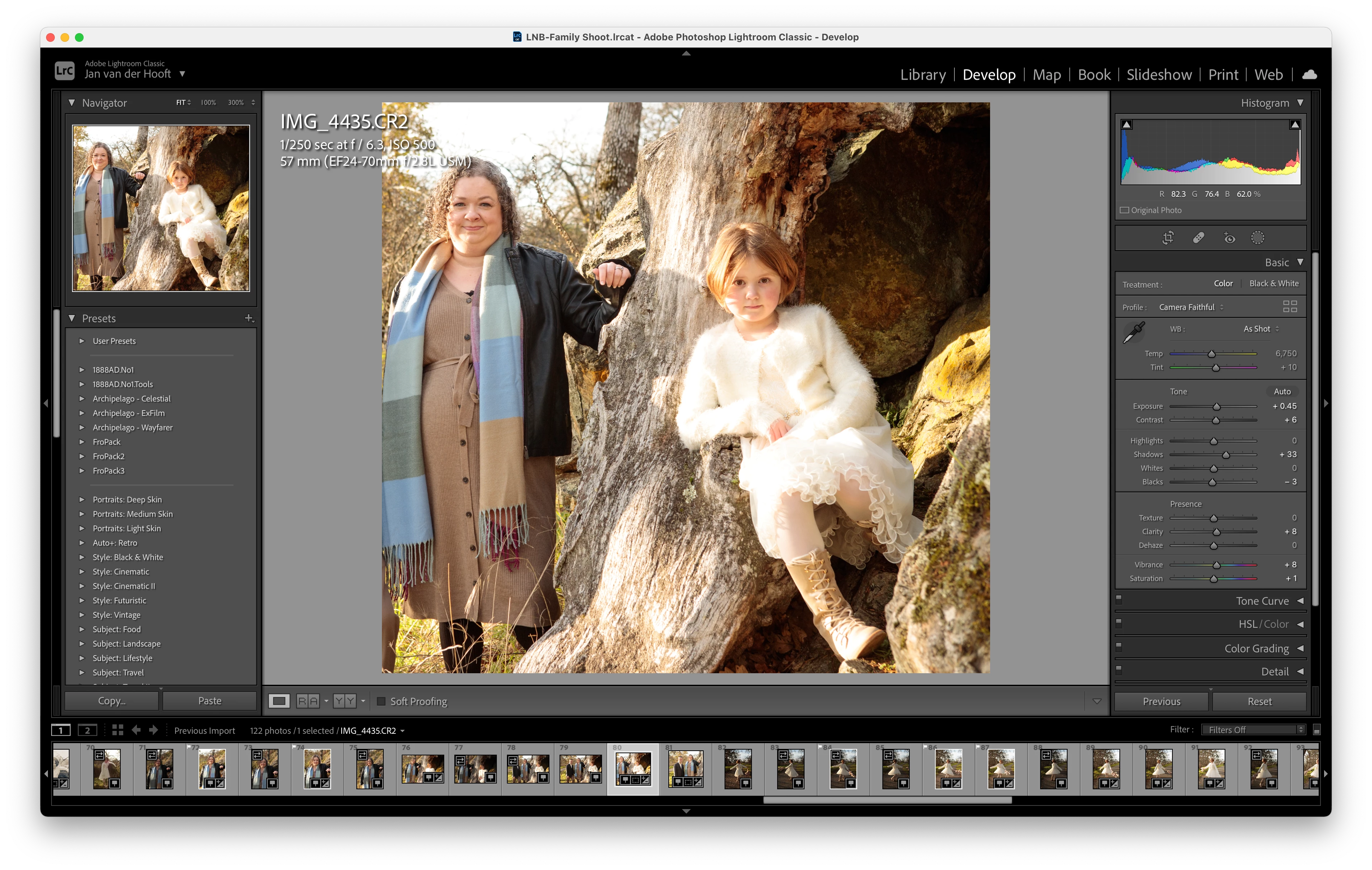Switch to filmstrip grid view icon
The height and width of the screenshot is (870, 1372).
(118, 730)
